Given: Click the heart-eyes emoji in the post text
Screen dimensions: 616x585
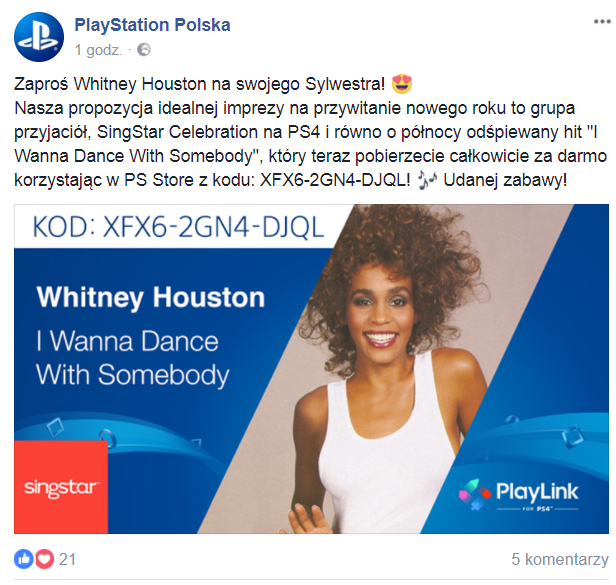Looking at the screenshot, I should (402, 84).
